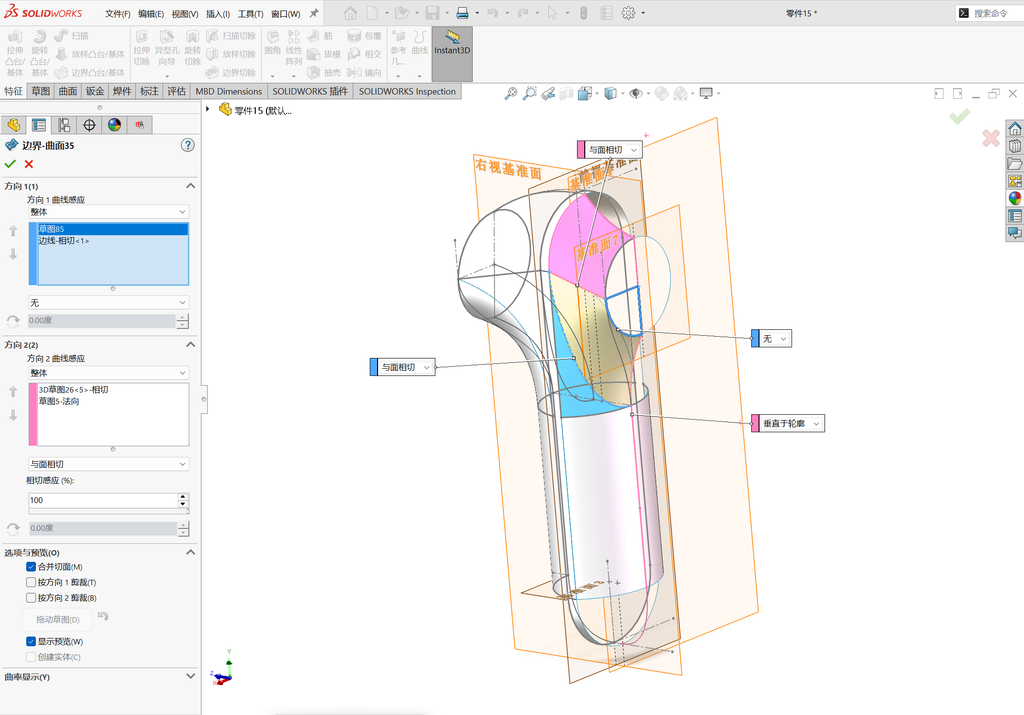Screen dimensions: 1024x715
Task: Accept boundary surface with green checkmark
Action: tap(10, 164)
